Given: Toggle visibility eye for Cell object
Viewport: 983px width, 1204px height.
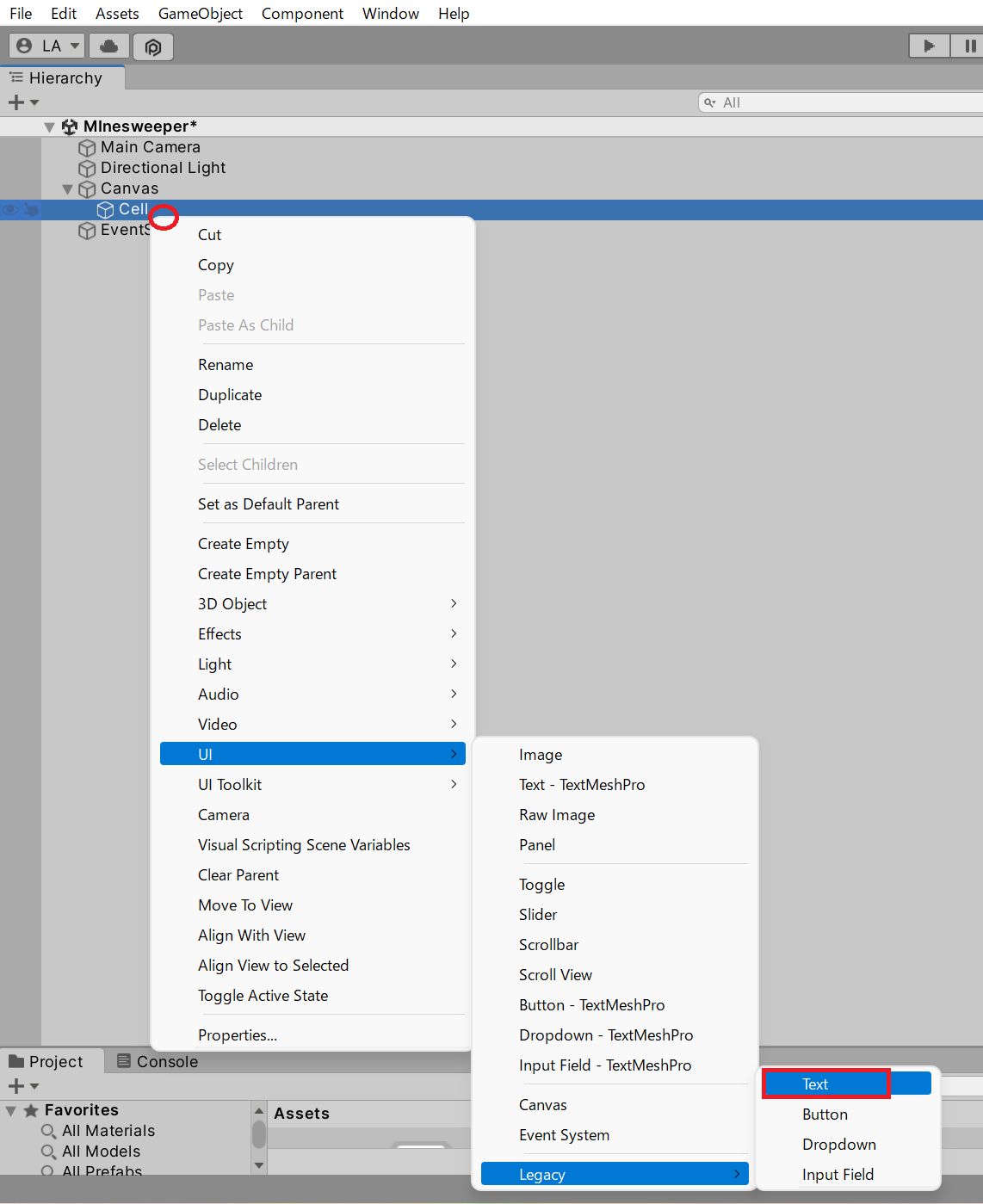Looking at the screenshot, I should click(10, 209).
